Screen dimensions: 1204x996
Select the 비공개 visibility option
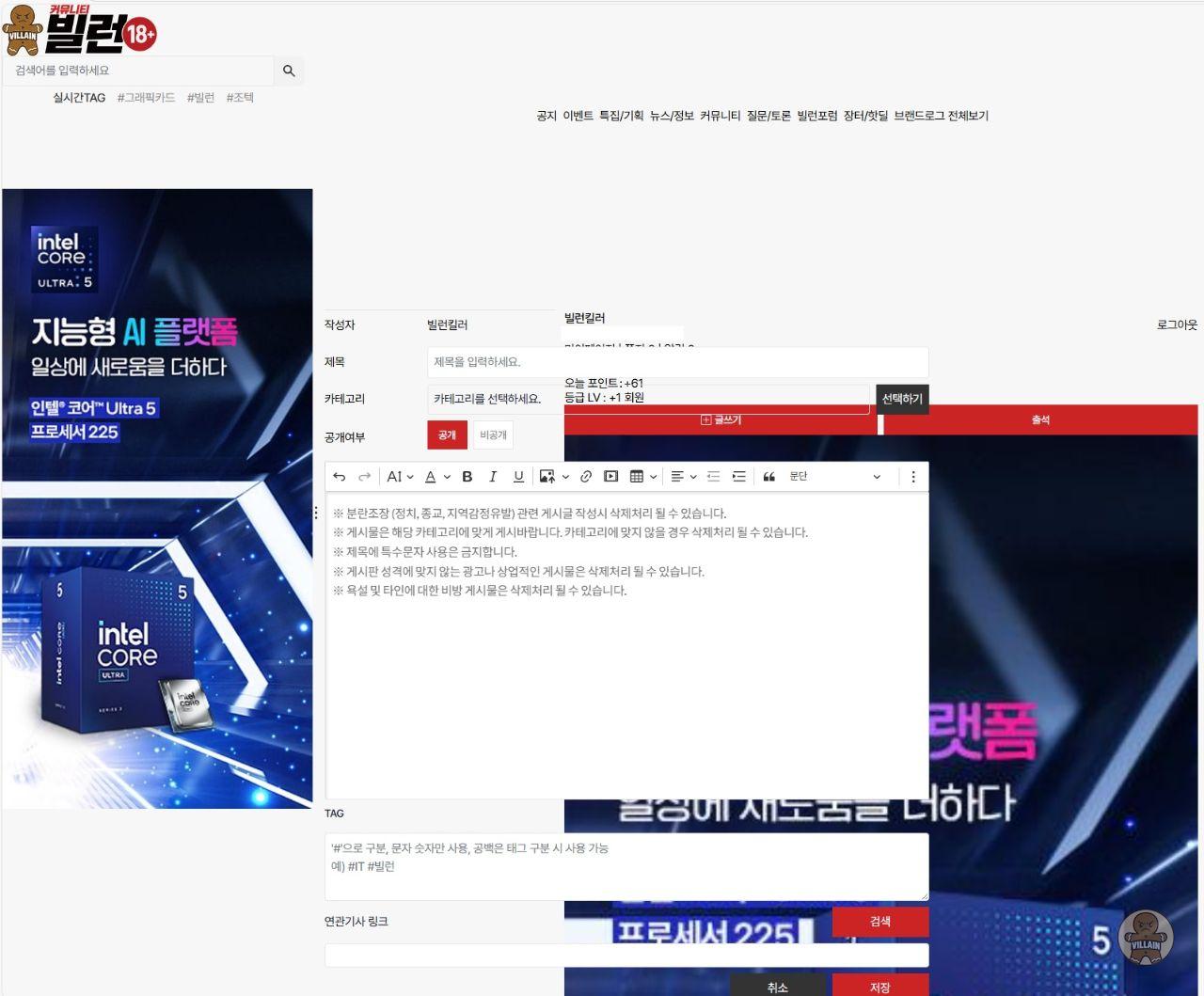click(493, 435)
